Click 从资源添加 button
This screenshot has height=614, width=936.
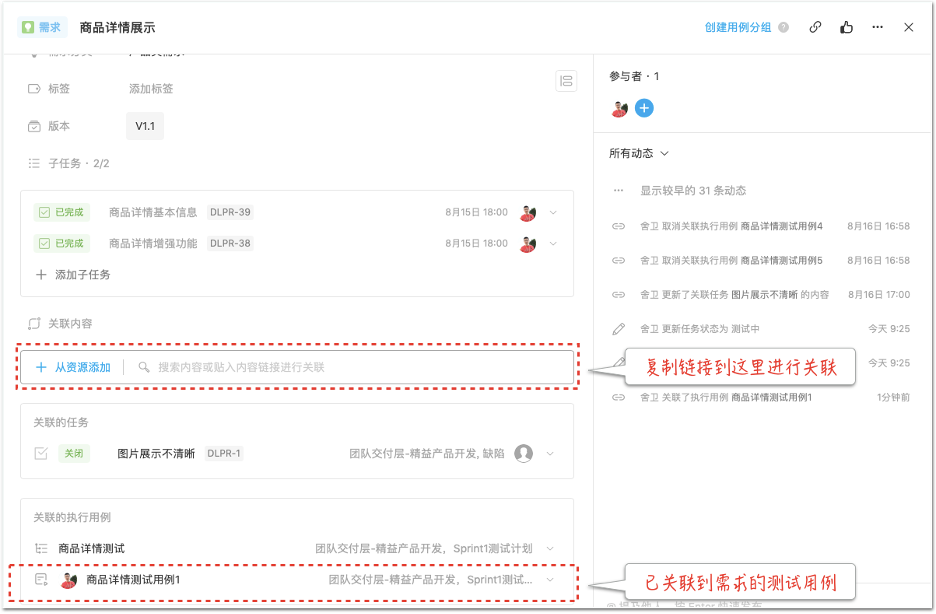[x=73, y=368]
